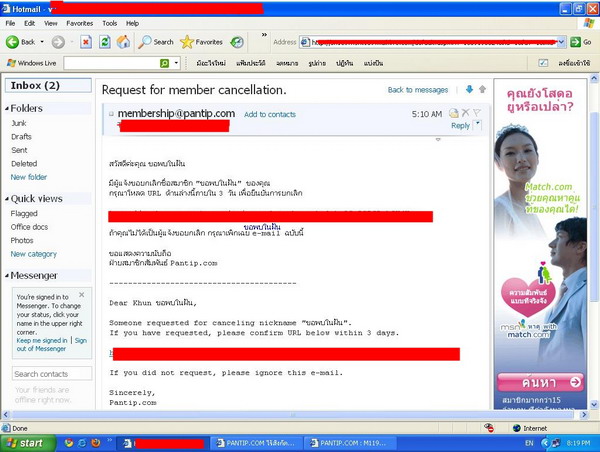Open the Deleted folder
The height and width of the screenshot is (452, 600).
(x=24, y=164)
